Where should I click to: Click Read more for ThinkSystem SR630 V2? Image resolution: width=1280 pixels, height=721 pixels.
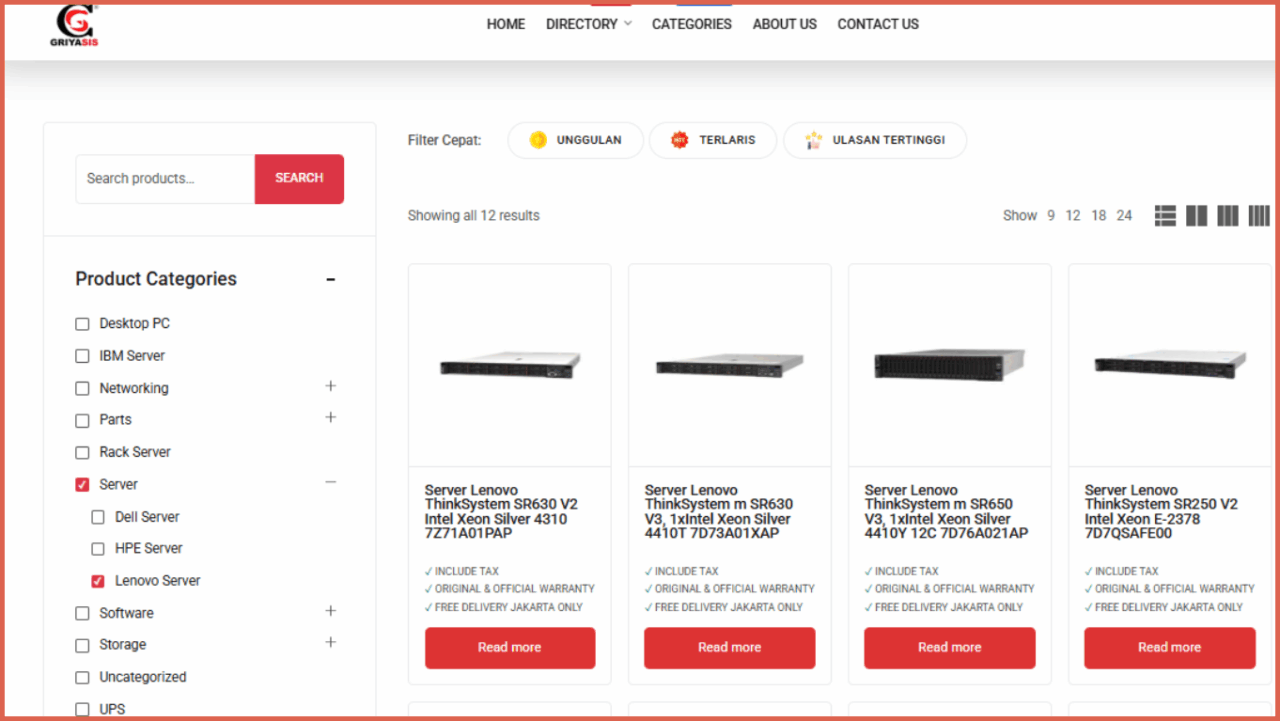(510, 648)
